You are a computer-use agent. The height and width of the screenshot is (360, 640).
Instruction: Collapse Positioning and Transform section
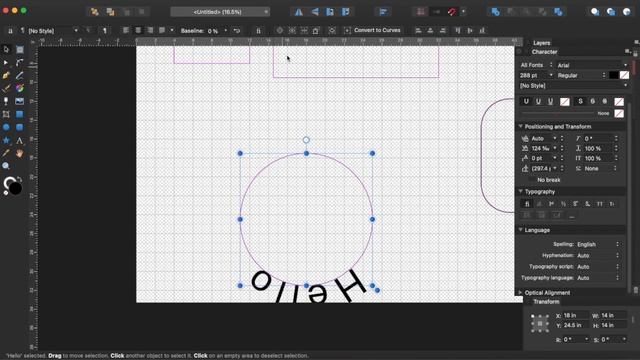[521, 127]
